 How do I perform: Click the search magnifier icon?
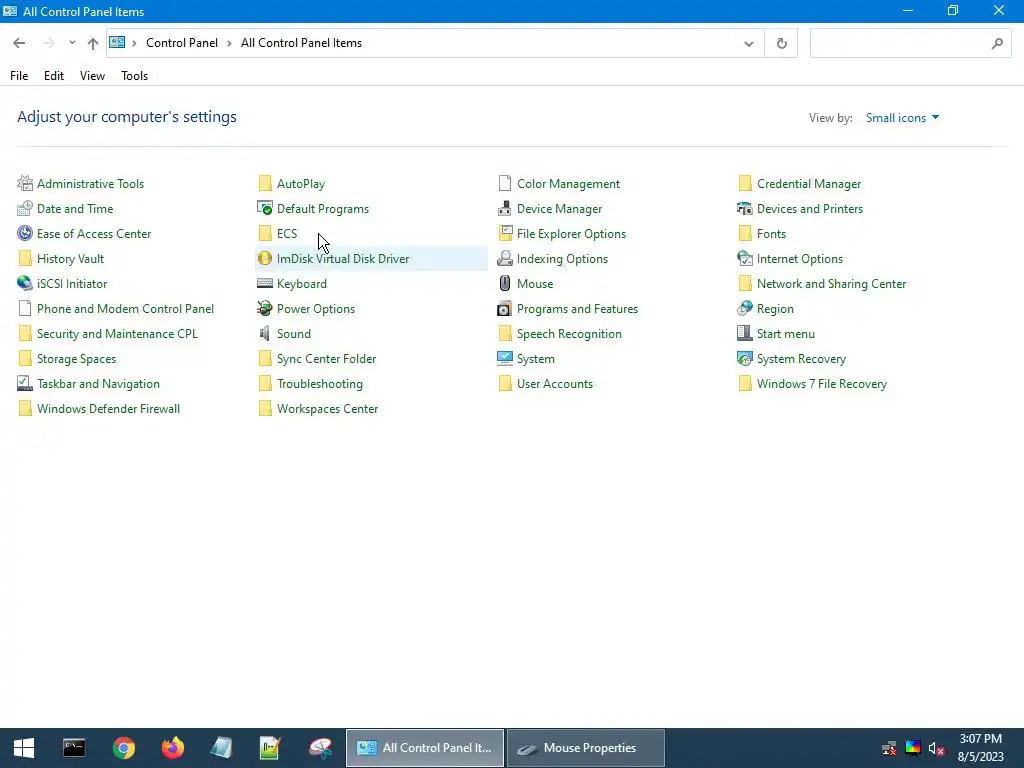[997, 44]
